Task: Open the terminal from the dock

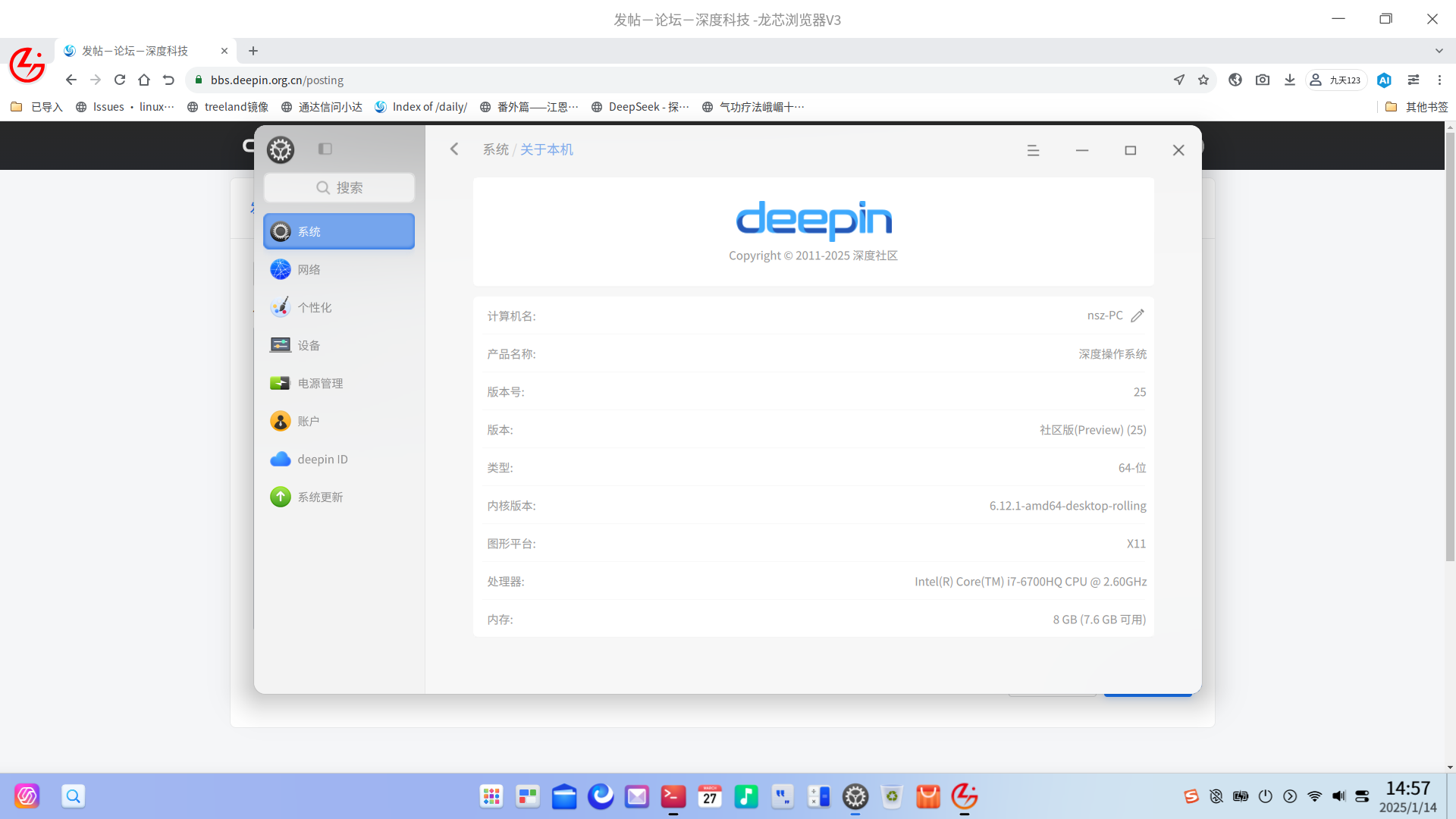Action: 673,796
